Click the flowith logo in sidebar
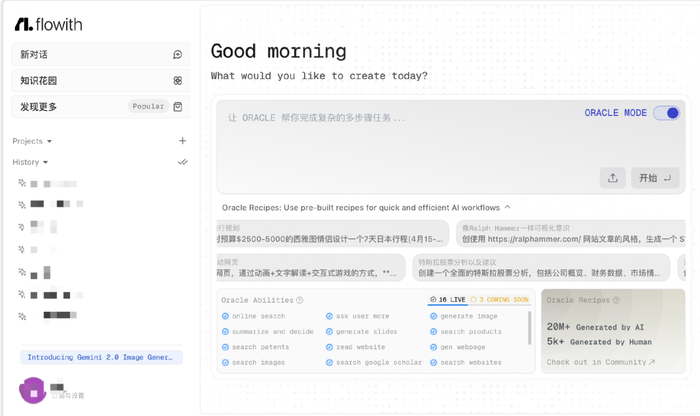The image size is (700, 416). (49, 24)
